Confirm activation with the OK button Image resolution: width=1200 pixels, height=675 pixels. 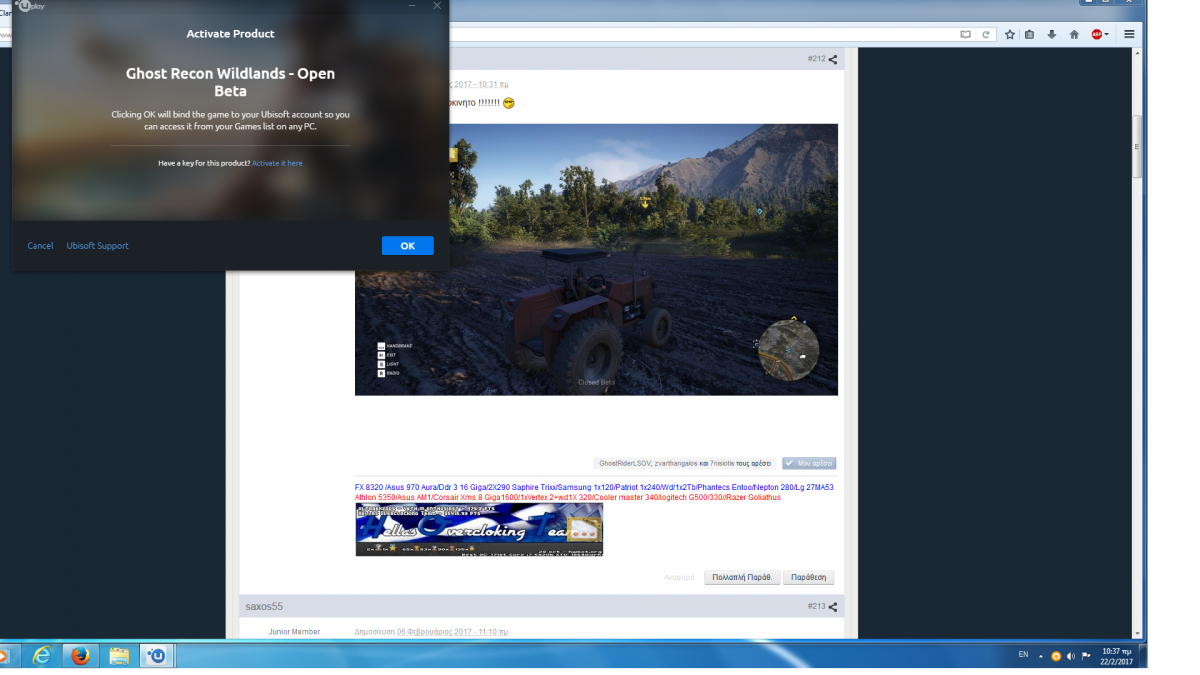coord(407,246)
